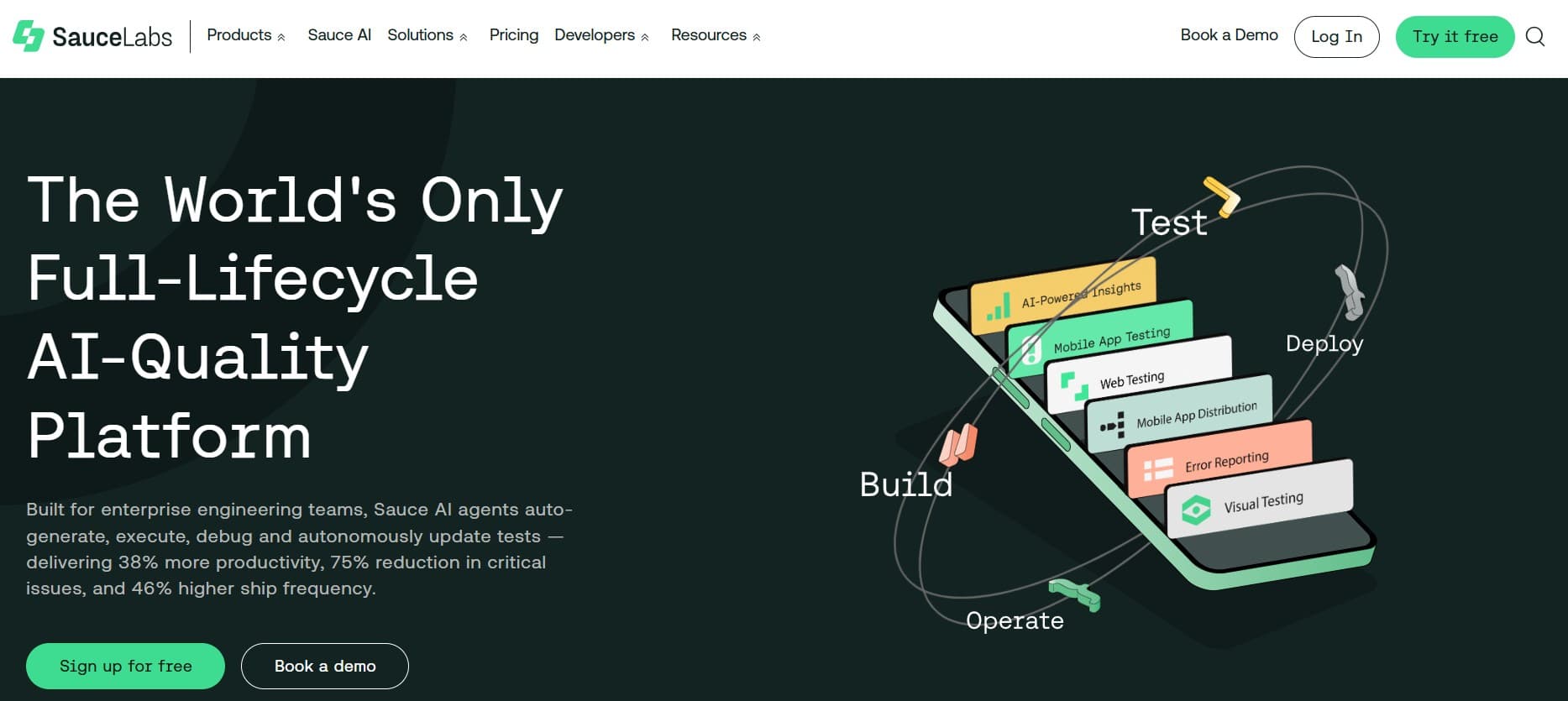The image size is (1568, 701).
Task: Click the paragraph starting Built for enterprise
Action: [299, 549]
